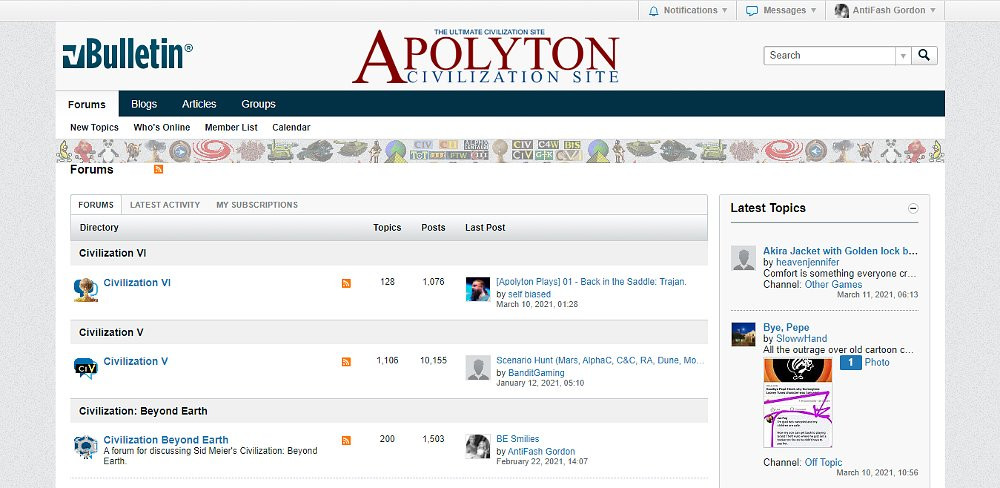Image resolution: width=1000 pixels, height=488 pixels.
Task: Open the Scenario Hunt post link
Action: pos(600,360)
